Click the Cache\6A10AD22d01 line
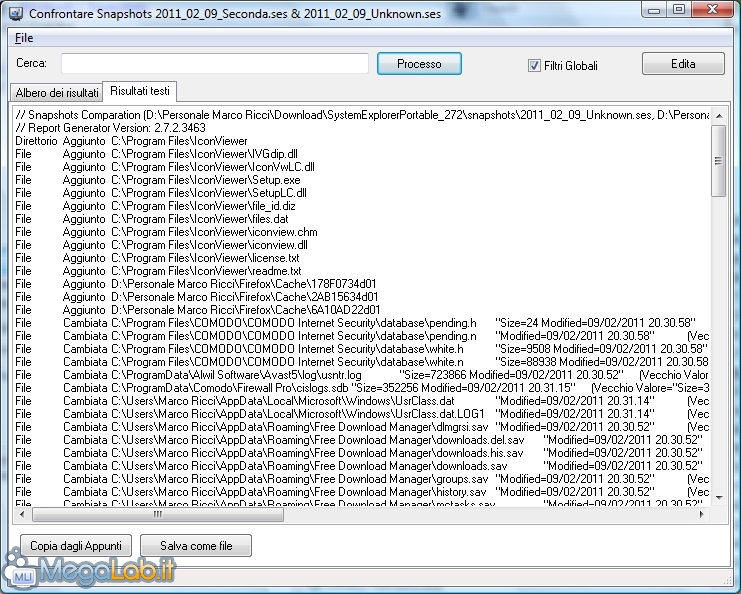Image resolution: width=741 pixels, height=594 pixels. [198, 310]
